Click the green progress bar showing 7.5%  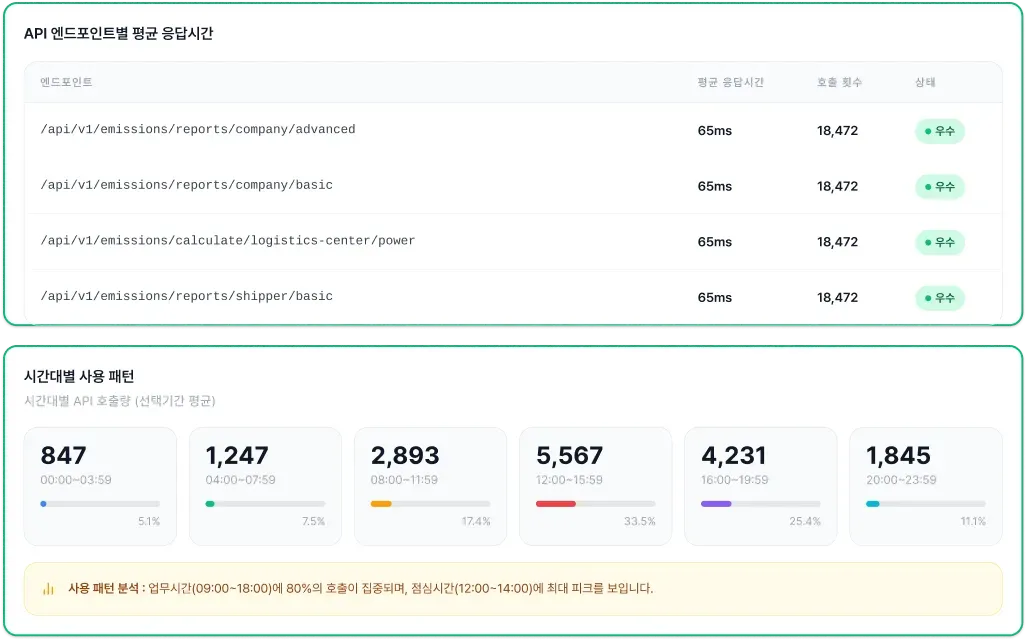coord(265,504)
